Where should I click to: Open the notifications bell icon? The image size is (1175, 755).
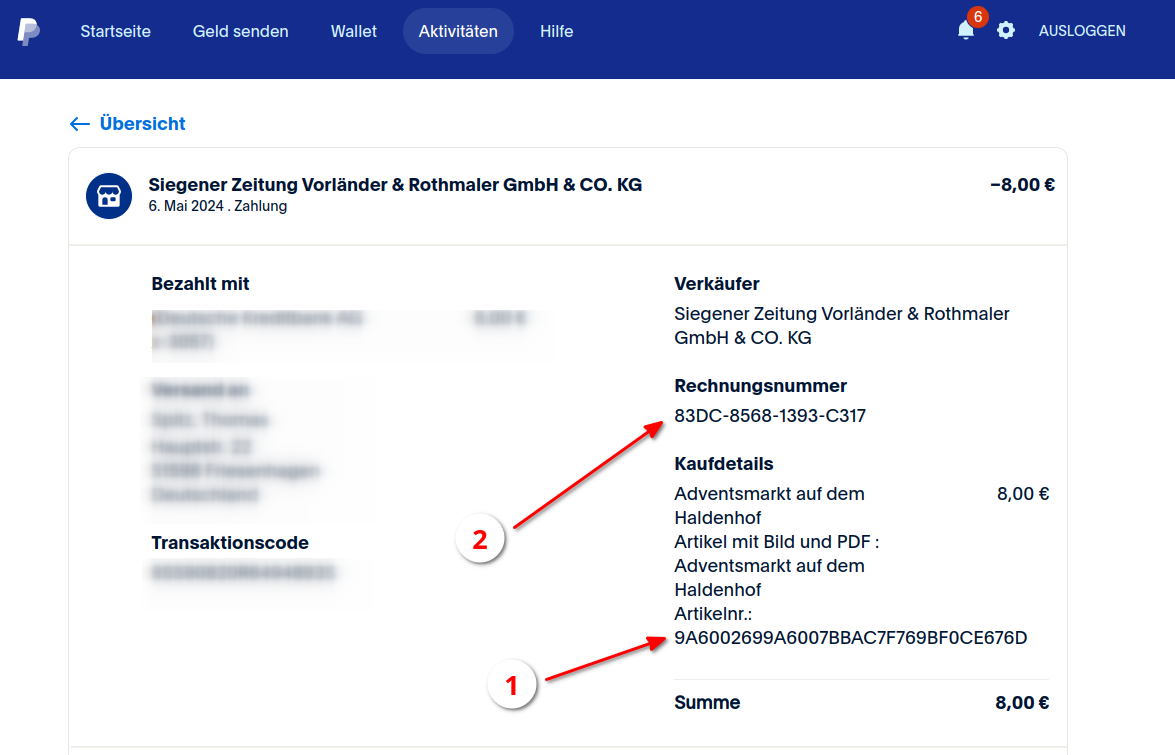tap(966, 31)
